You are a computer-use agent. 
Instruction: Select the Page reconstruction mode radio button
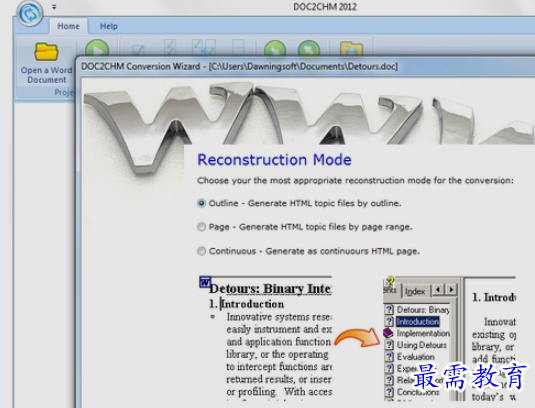pos(201,227)
